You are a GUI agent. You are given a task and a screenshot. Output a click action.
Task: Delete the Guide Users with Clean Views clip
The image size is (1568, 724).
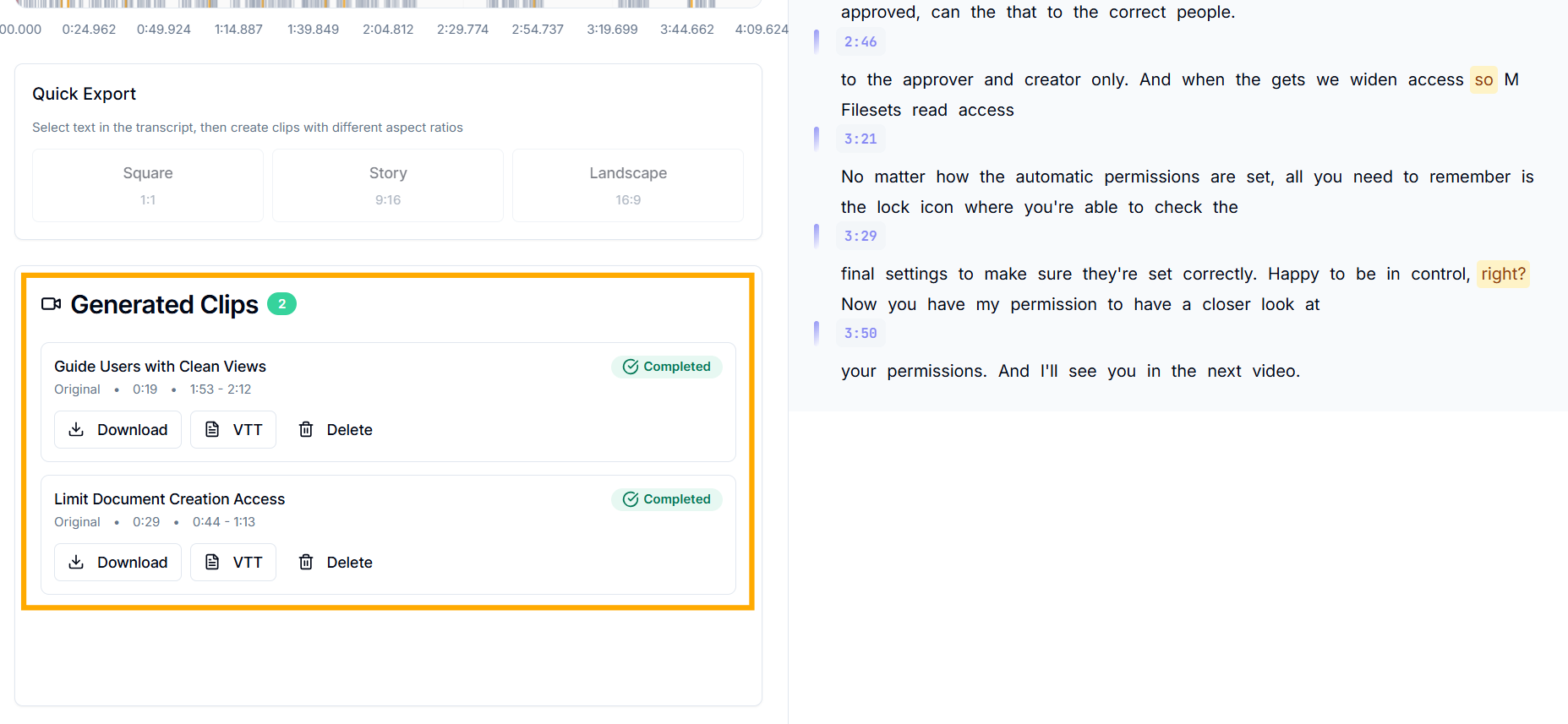pyautogui.click(x=336, y=430)
